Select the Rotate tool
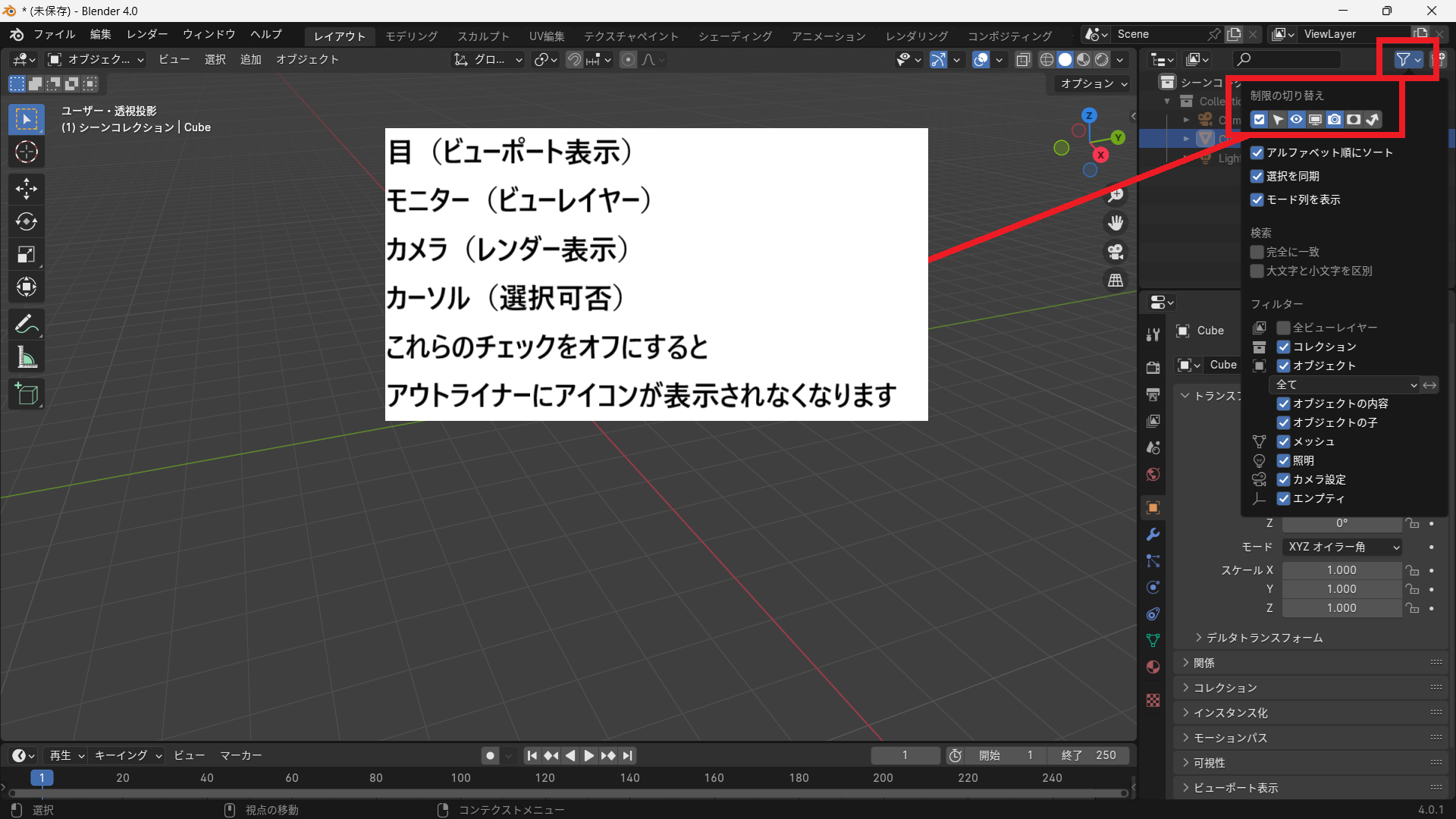Screen dimensions: 1456x819 click(x=27, y=221)
